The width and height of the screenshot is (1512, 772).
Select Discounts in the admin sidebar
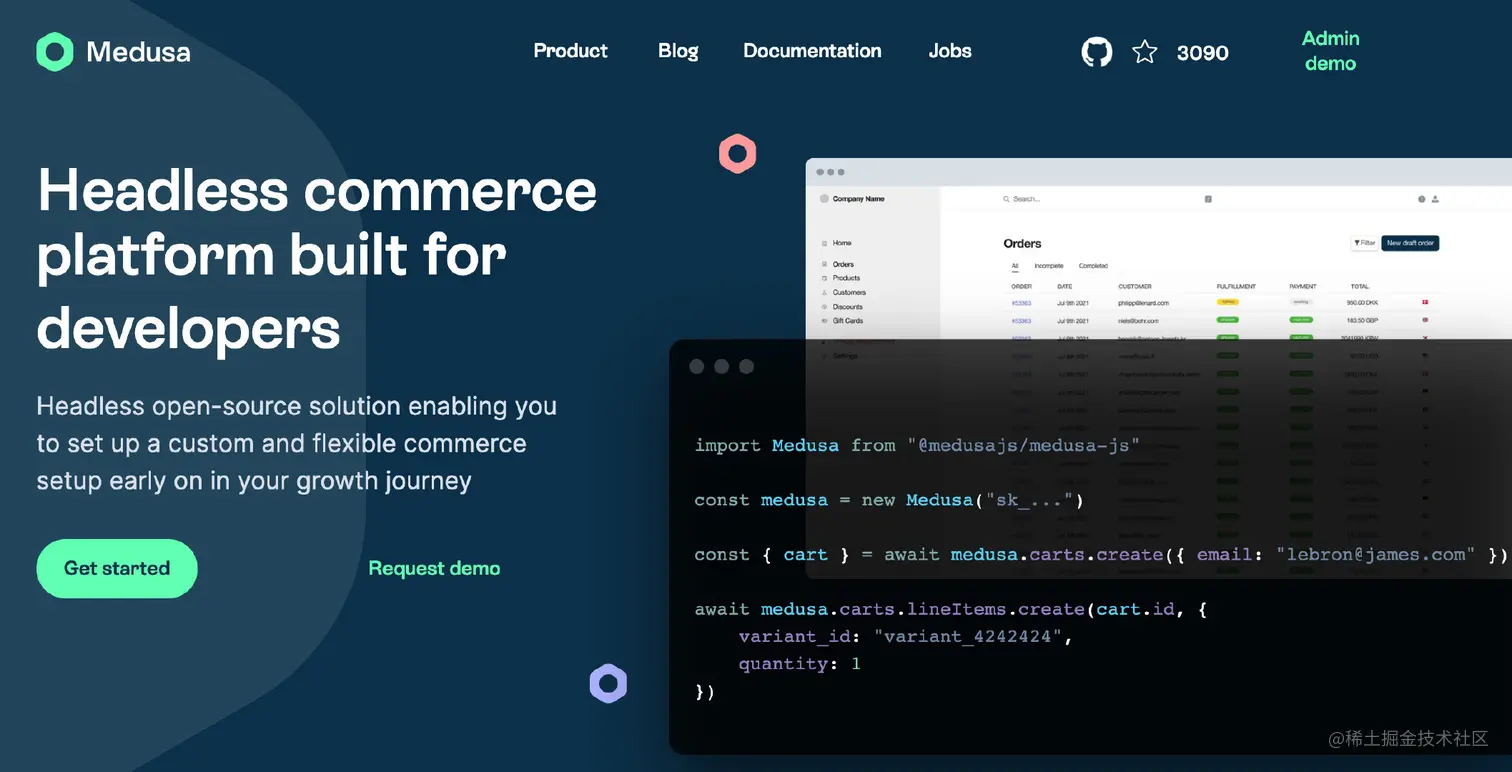click(848, 307)
